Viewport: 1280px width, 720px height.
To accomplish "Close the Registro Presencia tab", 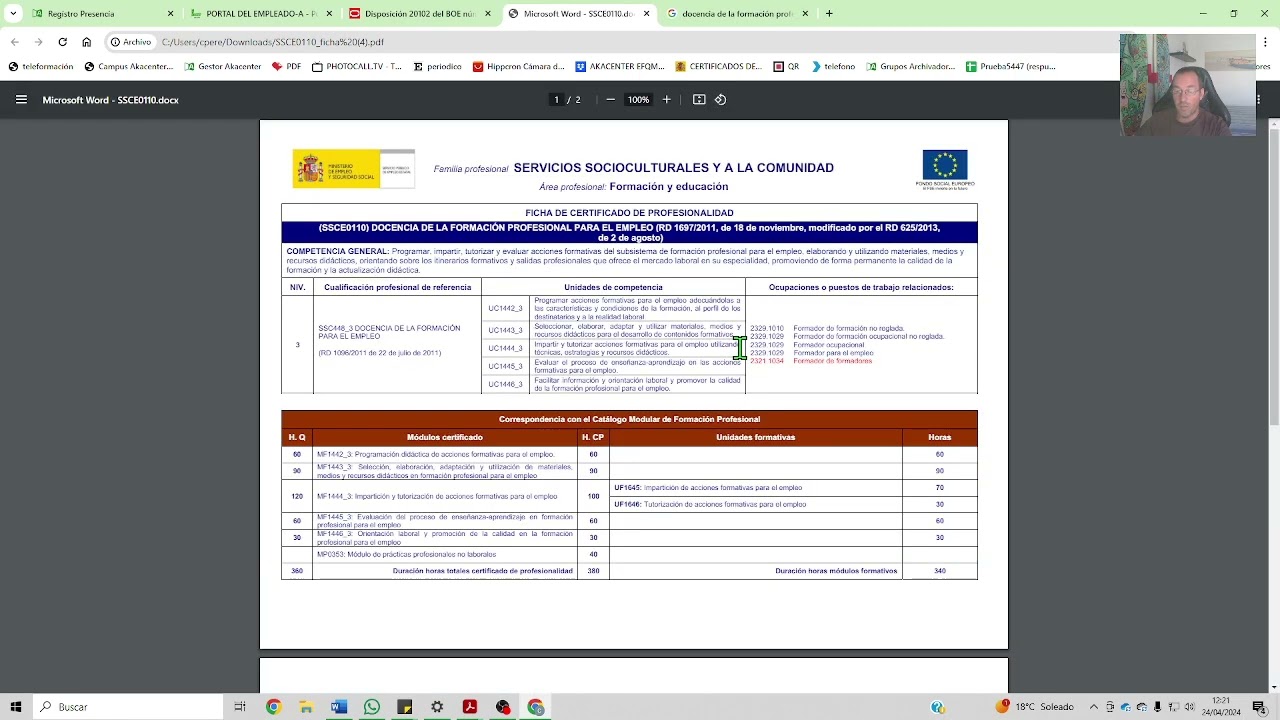I will (x=170, y=14).
